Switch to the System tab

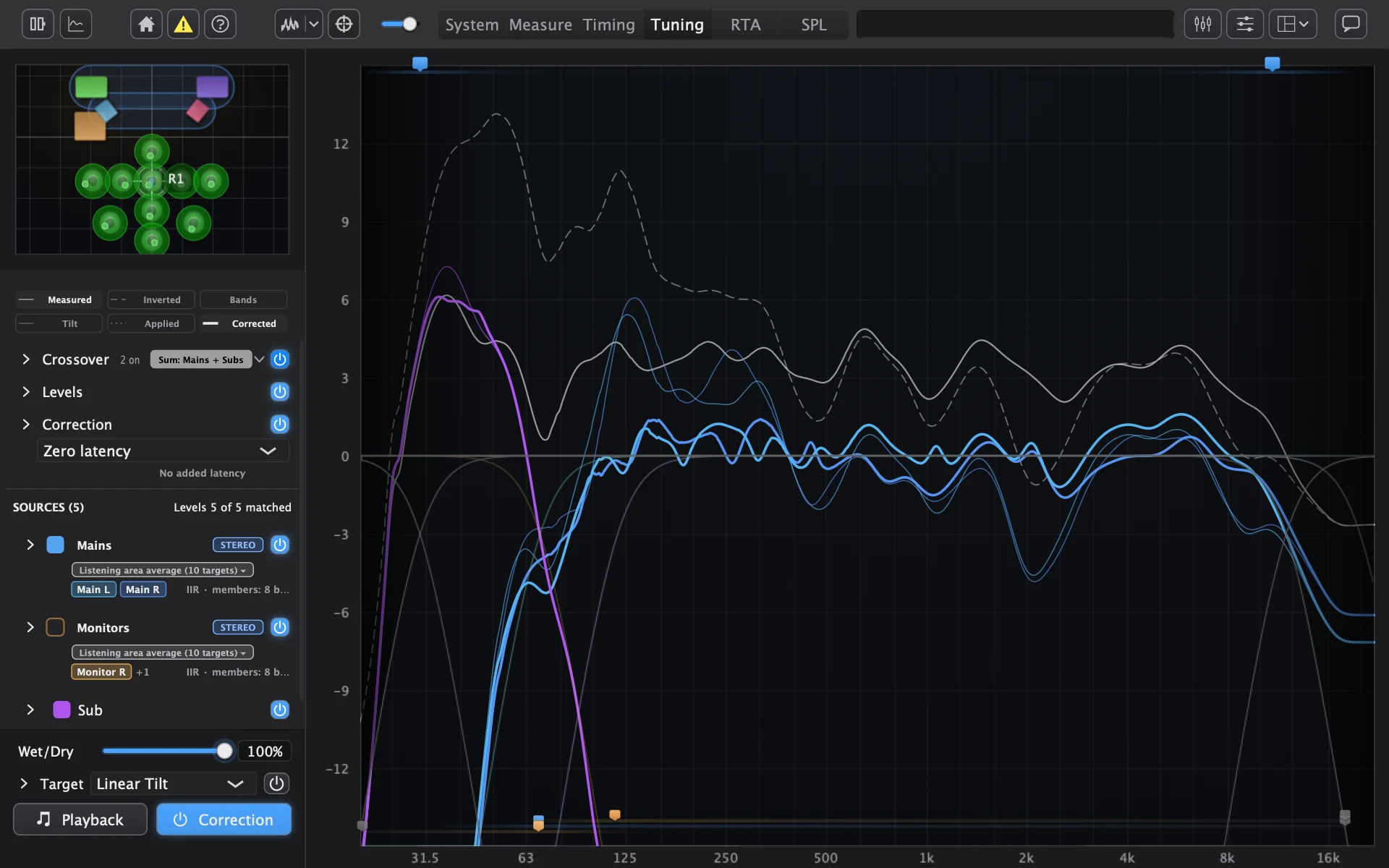[x=472, y=25]
